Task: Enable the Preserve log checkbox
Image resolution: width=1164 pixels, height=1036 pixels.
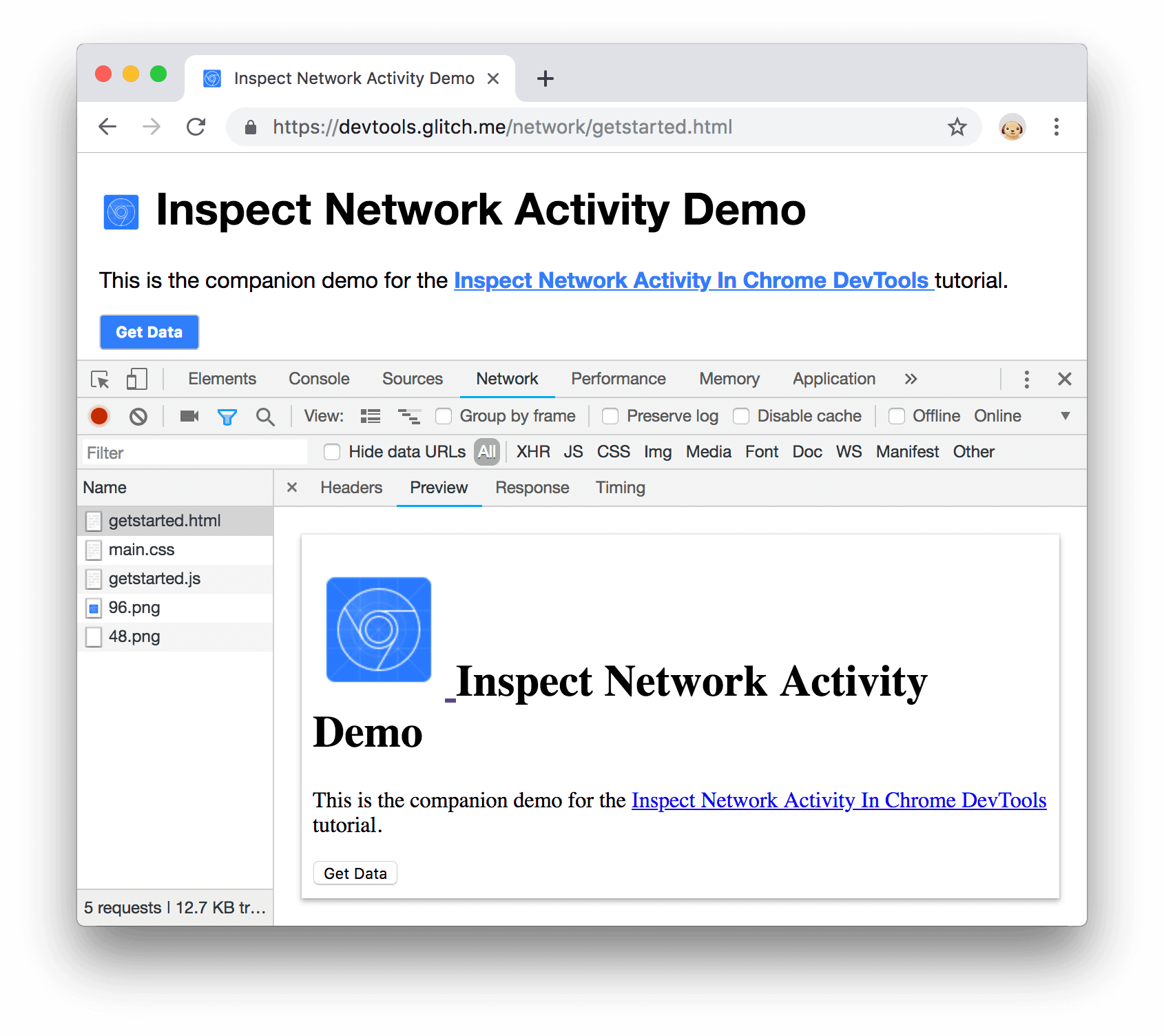Action: click(x=610, y=416)
